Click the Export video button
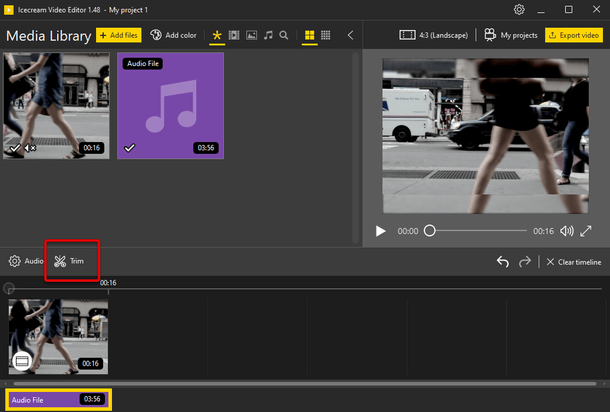Screen dimensions: 610x412 (574, 35)
